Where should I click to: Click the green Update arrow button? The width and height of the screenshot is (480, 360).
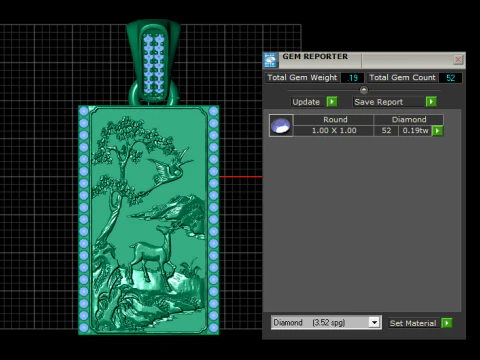332,102
